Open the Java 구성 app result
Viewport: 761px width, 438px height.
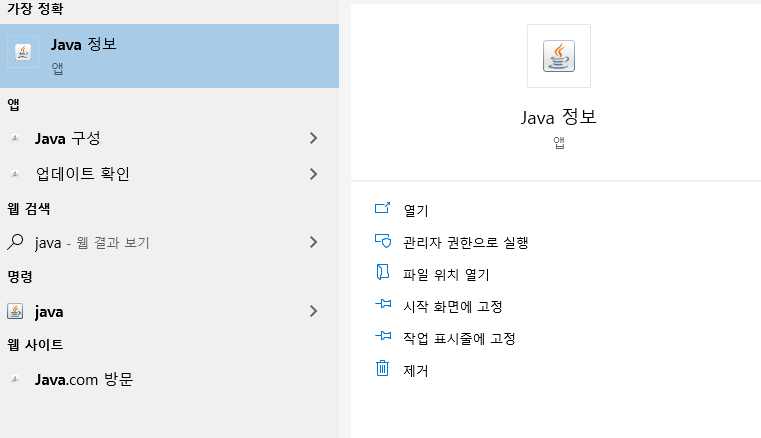coord(169,138)
